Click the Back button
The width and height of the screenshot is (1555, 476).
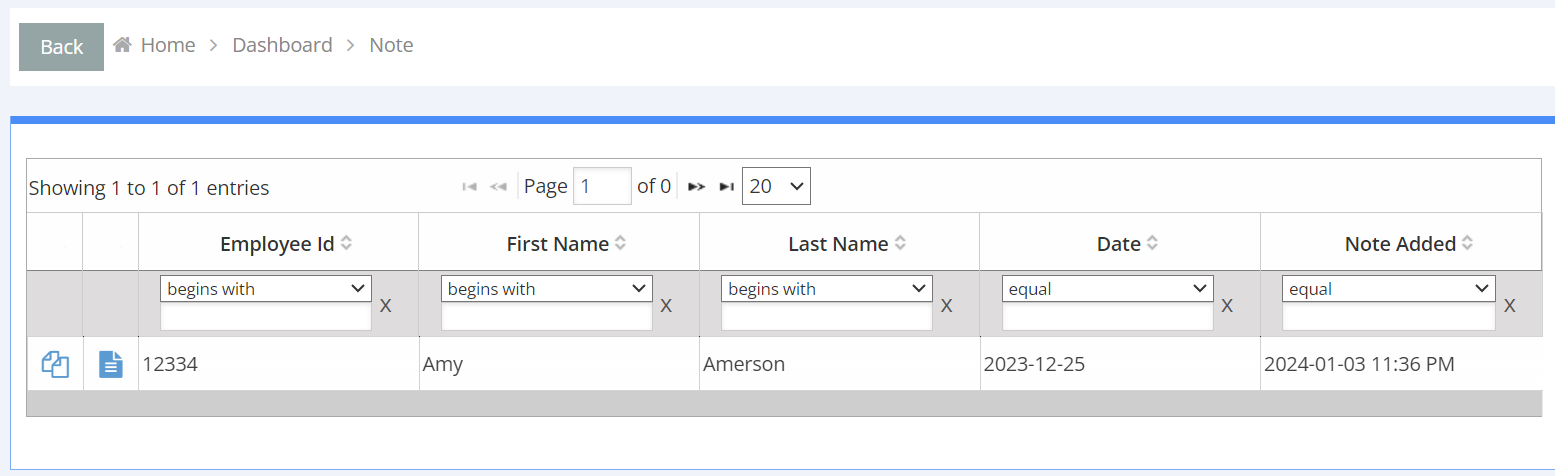tap(61, 47)
